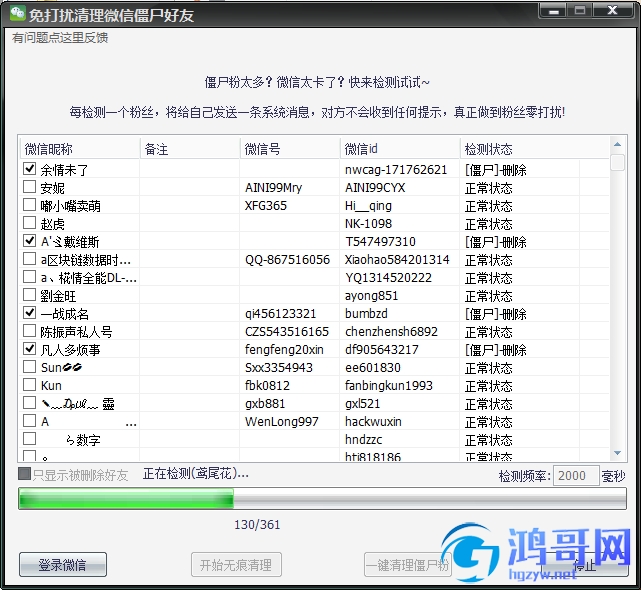Minimize the window

tap(554, 11)
